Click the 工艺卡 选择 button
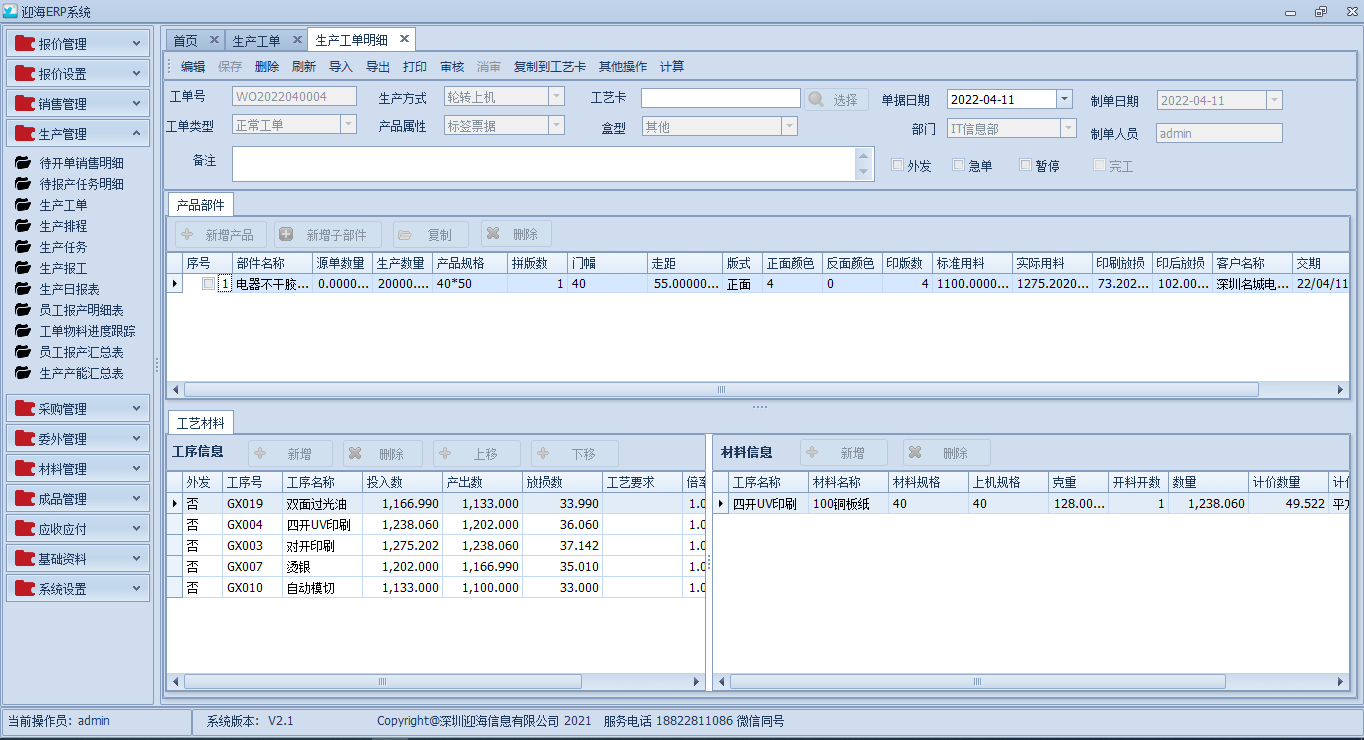 tap(837, 100)
